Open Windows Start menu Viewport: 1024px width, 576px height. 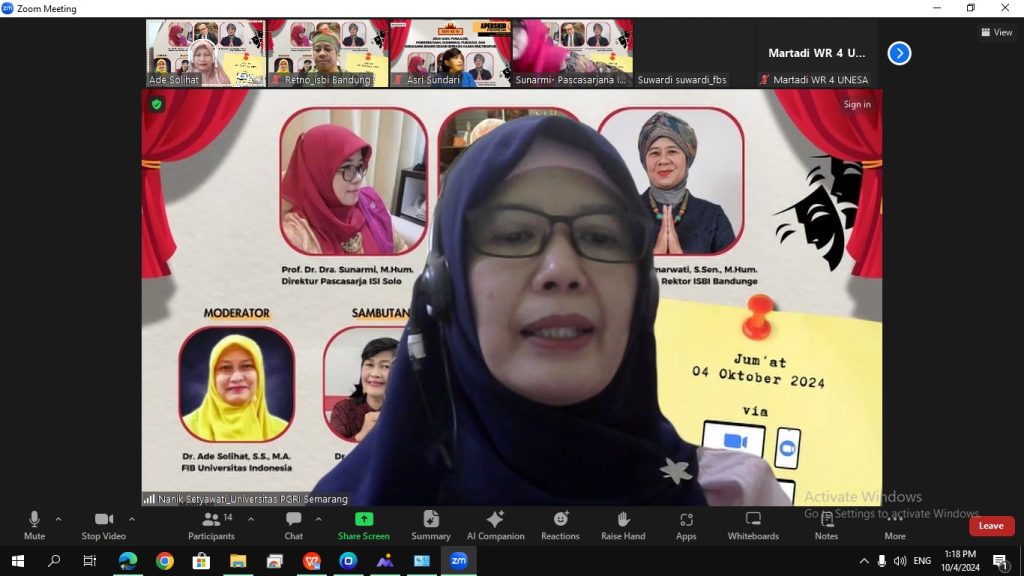18,561
